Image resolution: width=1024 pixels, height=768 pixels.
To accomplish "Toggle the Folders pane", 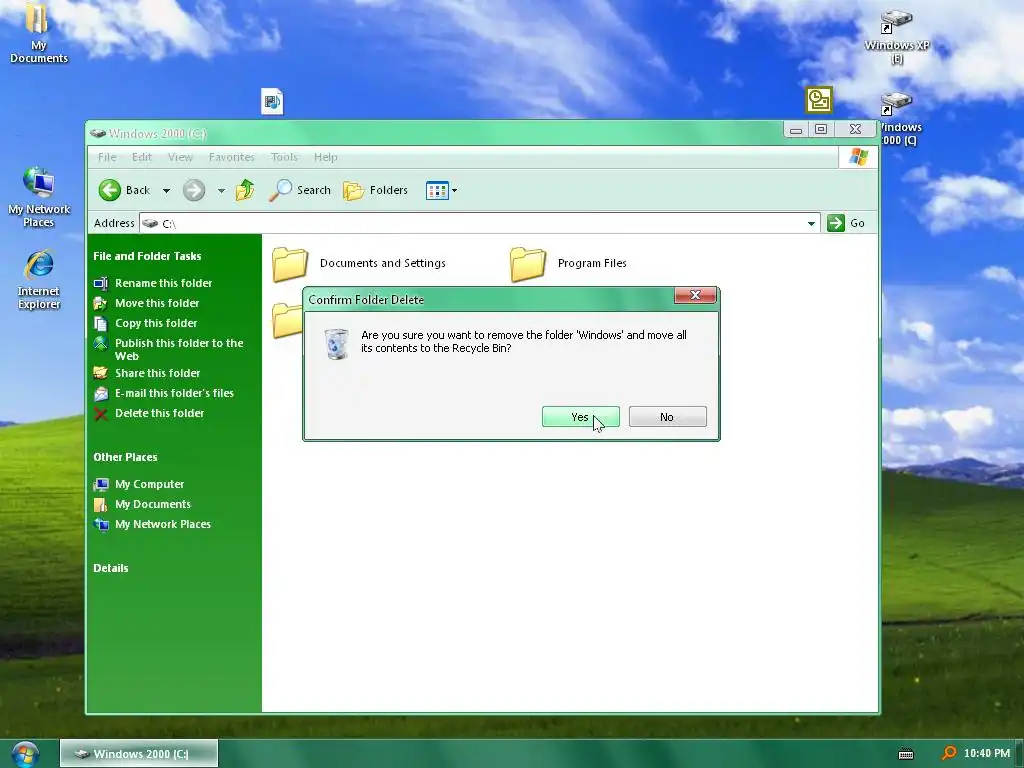I will point(376,190).
